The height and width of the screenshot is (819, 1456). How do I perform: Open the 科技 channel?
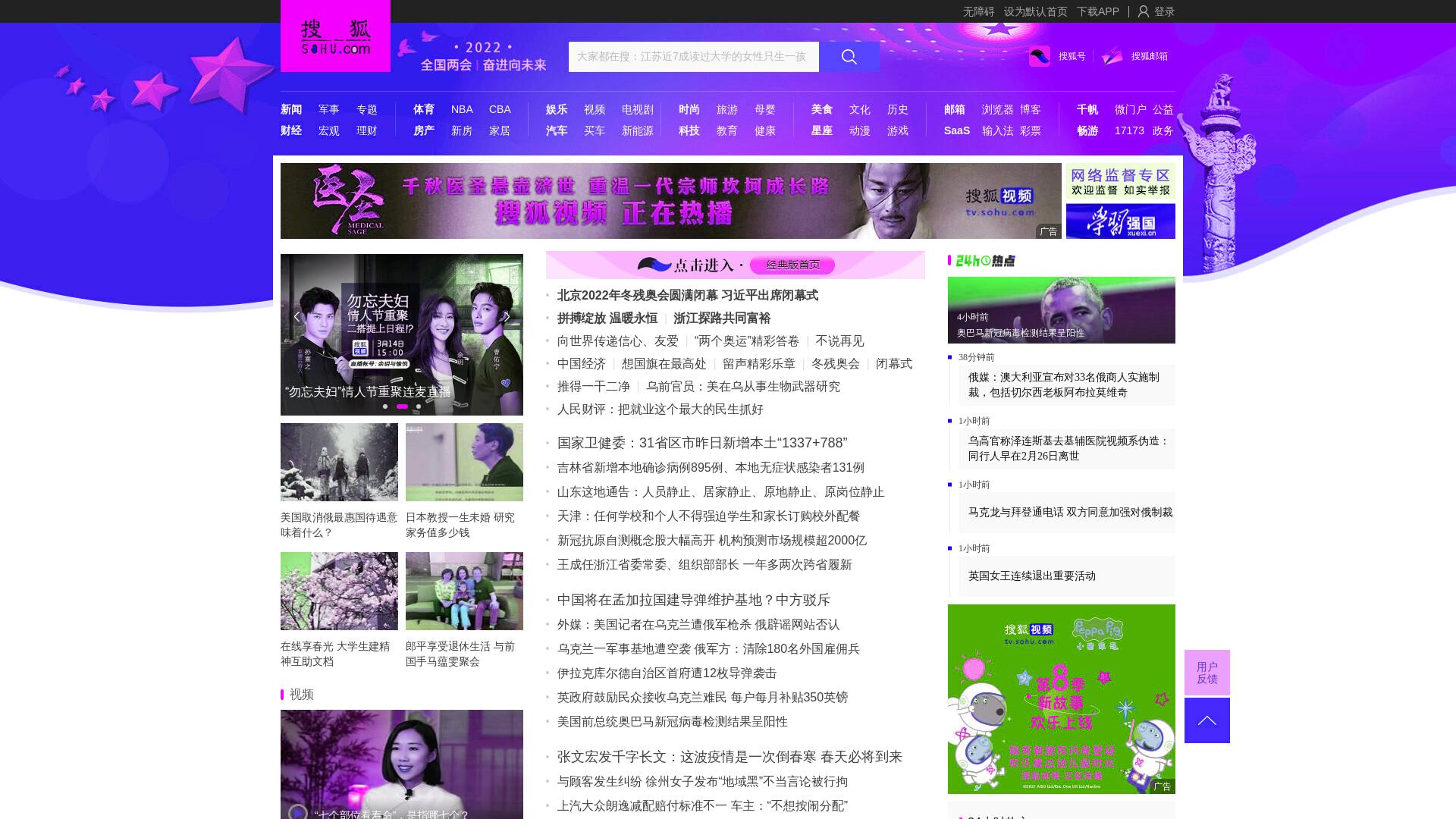point(689,130)
